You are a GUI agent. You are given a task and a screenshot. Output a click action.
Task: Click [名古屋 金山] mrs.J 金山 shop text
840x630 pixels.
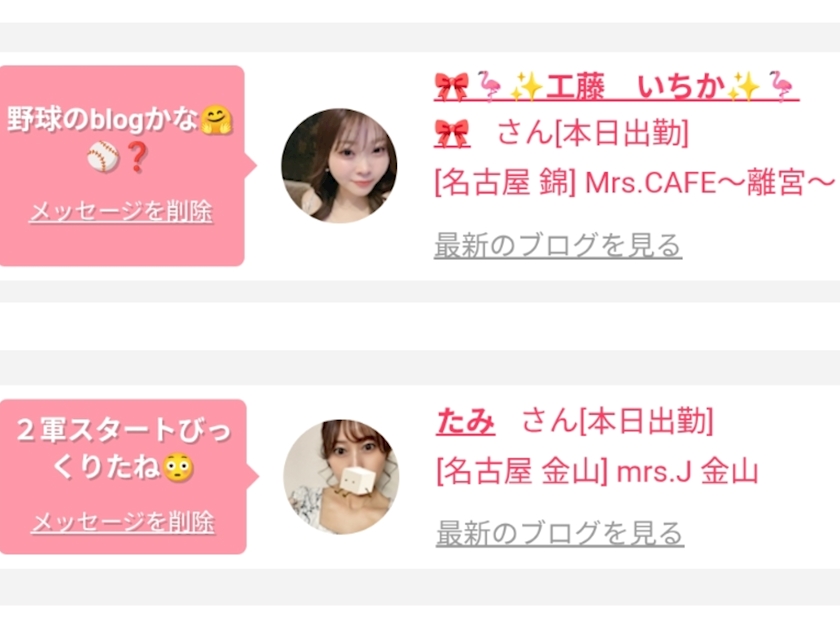(597, 472)
